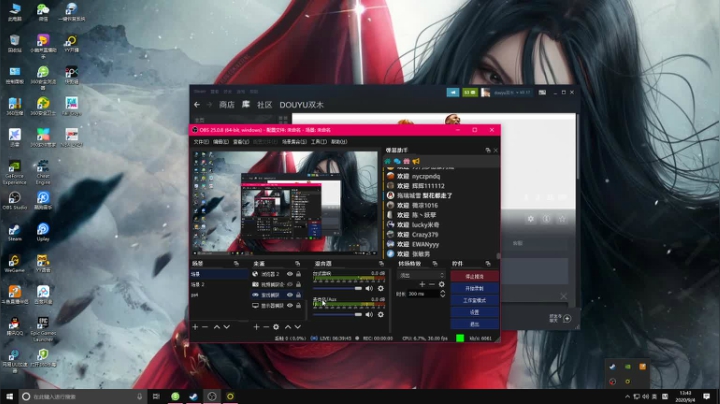The width and height of the screenshot is (720, 404).
Task: Open the scene transition type dropdown
Action: pos(421,275)
